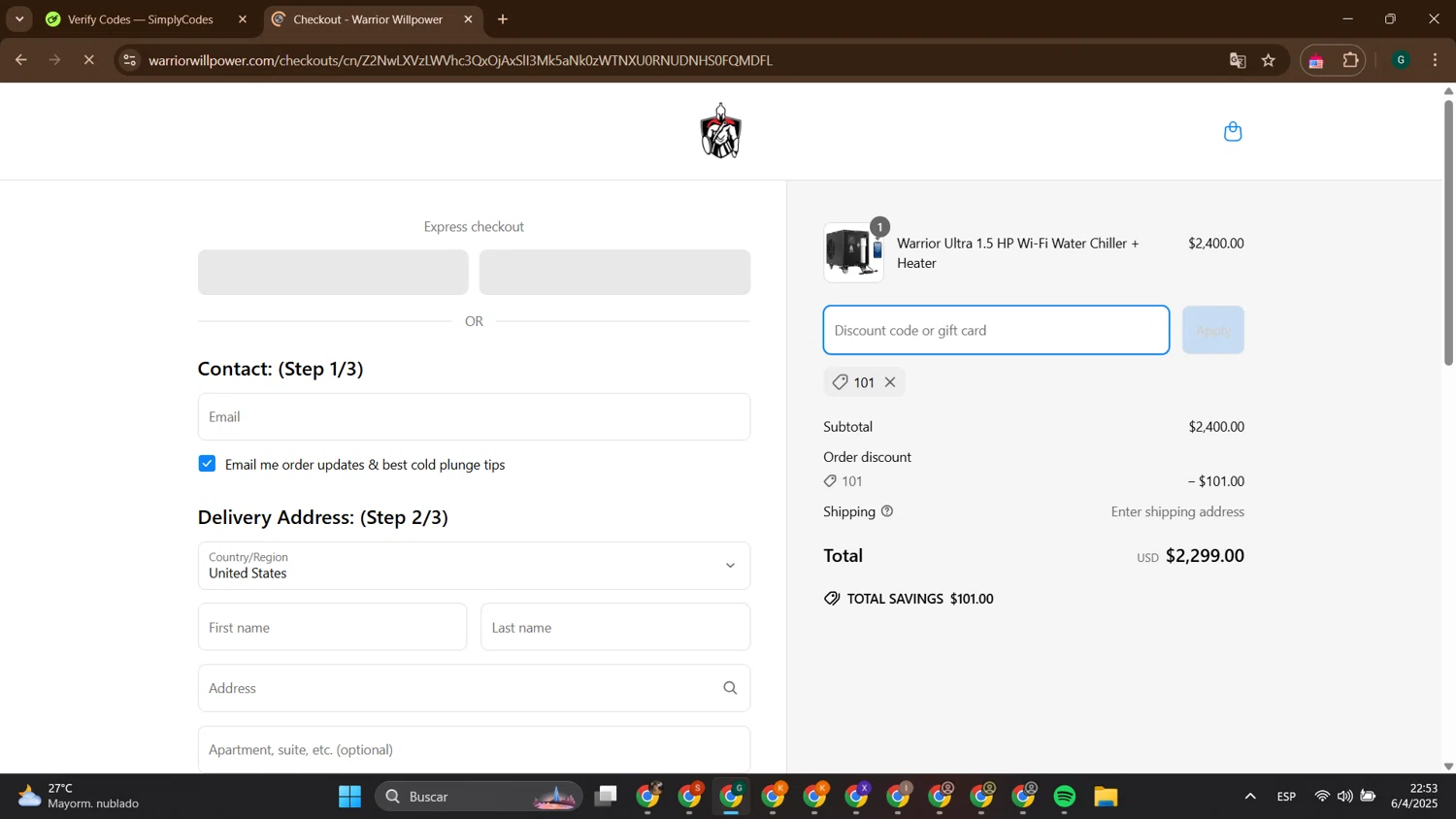Click the Apply discount button
This screenshot has width=1456, height=819.
click(1213, 330)
